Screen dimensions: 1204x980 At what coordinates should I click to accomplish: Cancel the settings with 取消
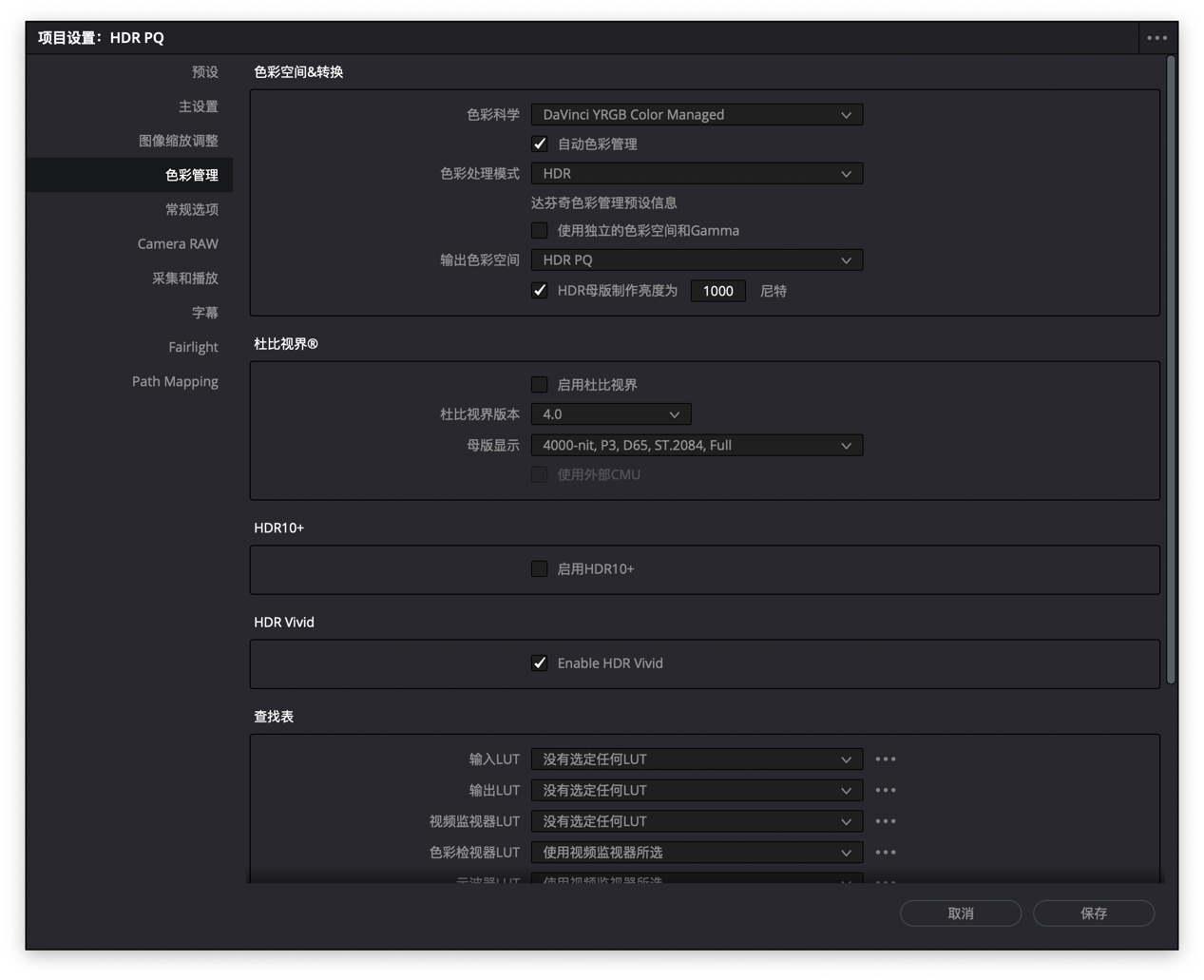coord(961,913)
